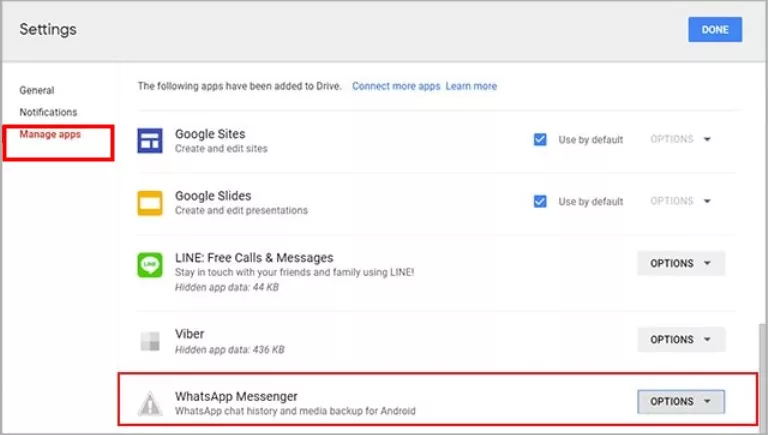Switch to the General settings tab
Screen dimensions: 769x435
tap(37, 90)
